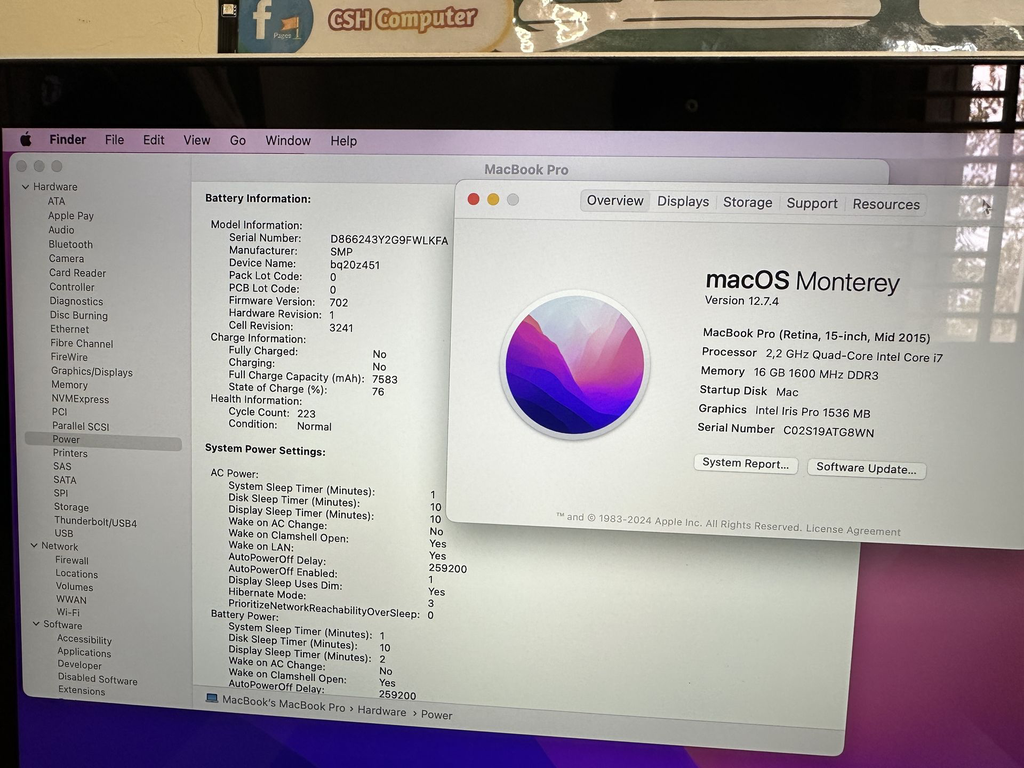Select Wi-Fi under Network
The height and width of the screenshot is (768, 1024).
[68, 612]
